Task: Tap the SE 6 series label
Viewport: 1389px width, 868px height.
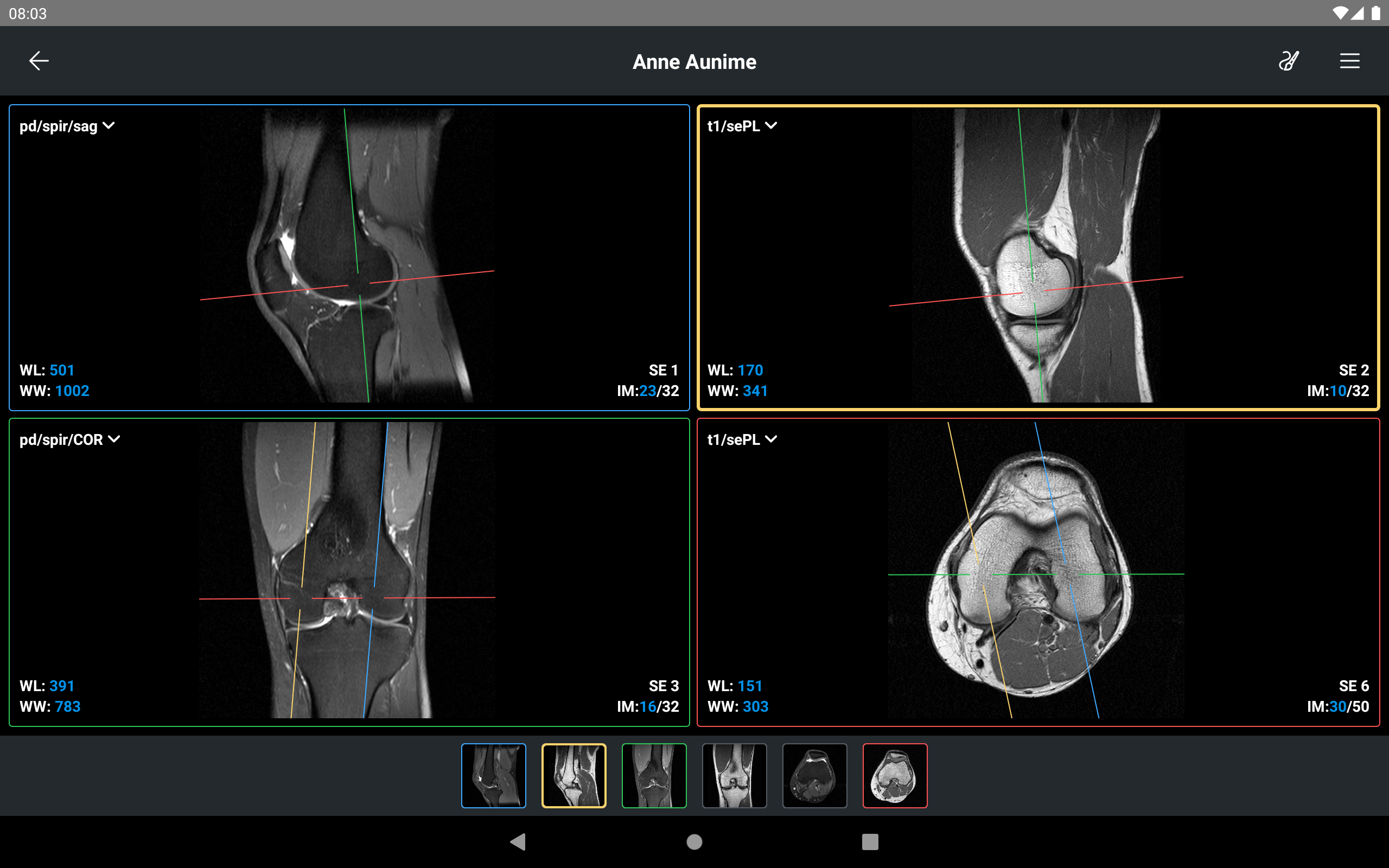Action: pyautogui.click(x=1354, y=686)
